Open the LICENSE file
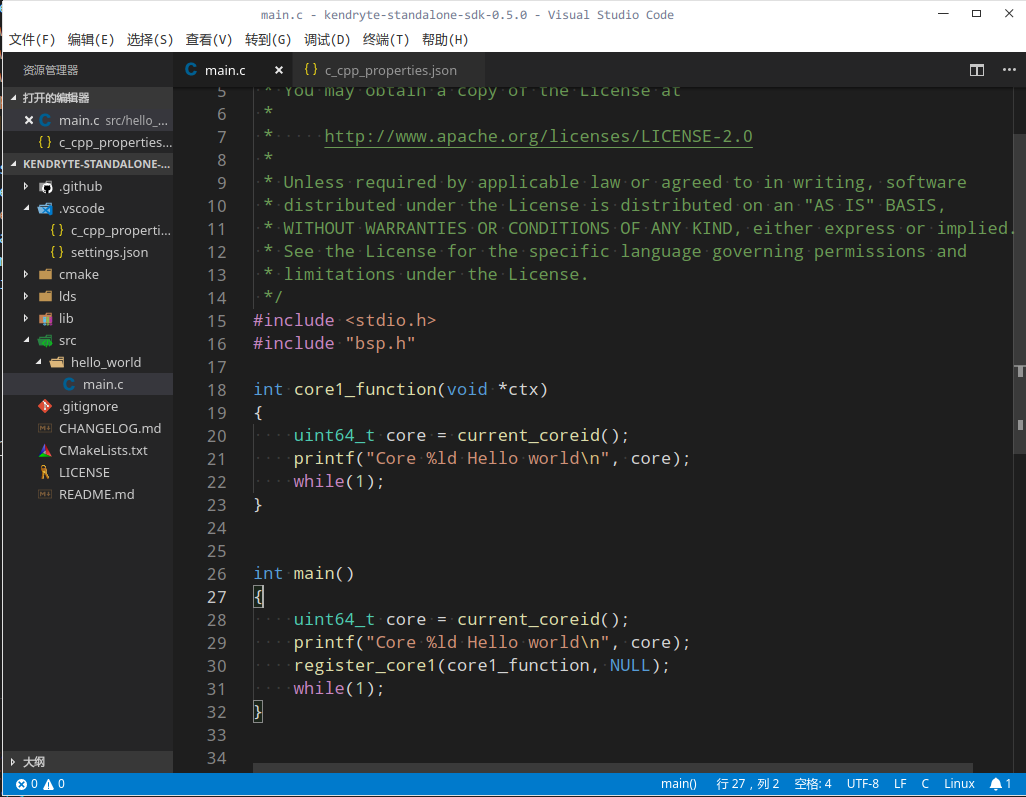The height and width of the screenshot is (797, 1026). [84, 472]
